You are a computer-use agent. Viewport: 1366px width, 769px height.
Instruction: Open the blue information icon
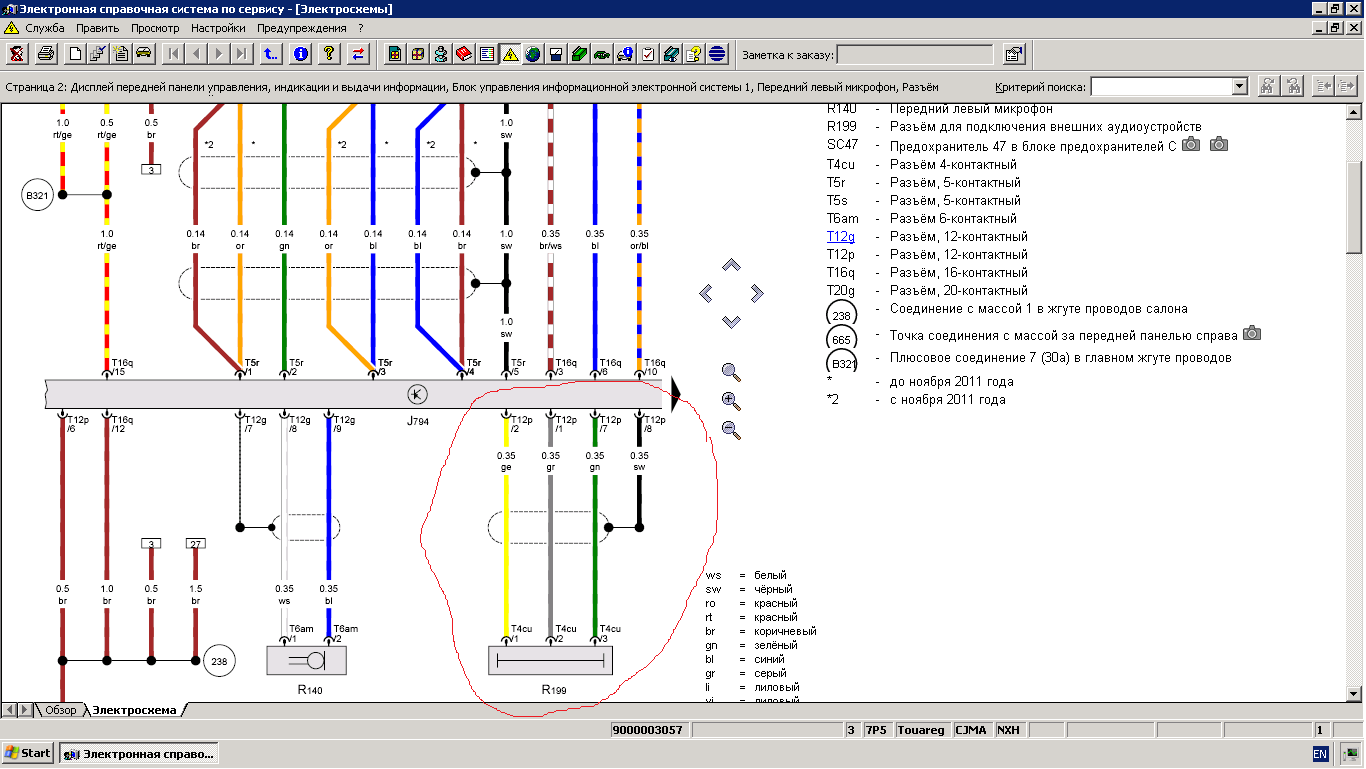(x=300, y=53)
